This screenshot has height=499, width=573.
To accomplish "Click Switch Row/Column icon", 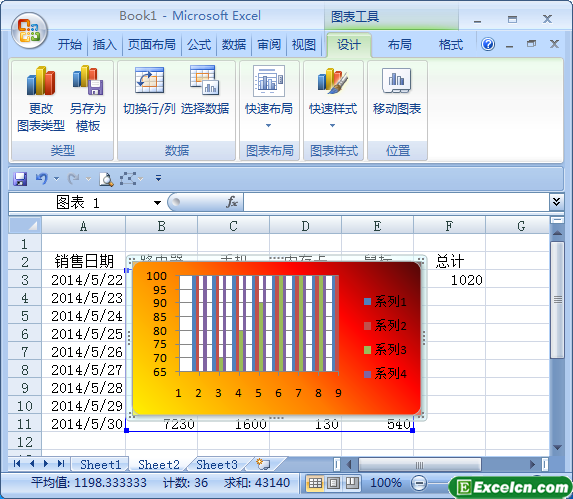I will [149, 80].
